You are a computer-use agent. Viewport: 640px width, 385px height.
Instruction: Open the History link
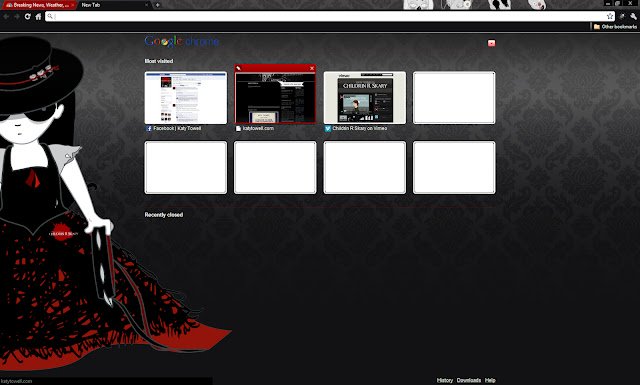click(x=445, y=380)
